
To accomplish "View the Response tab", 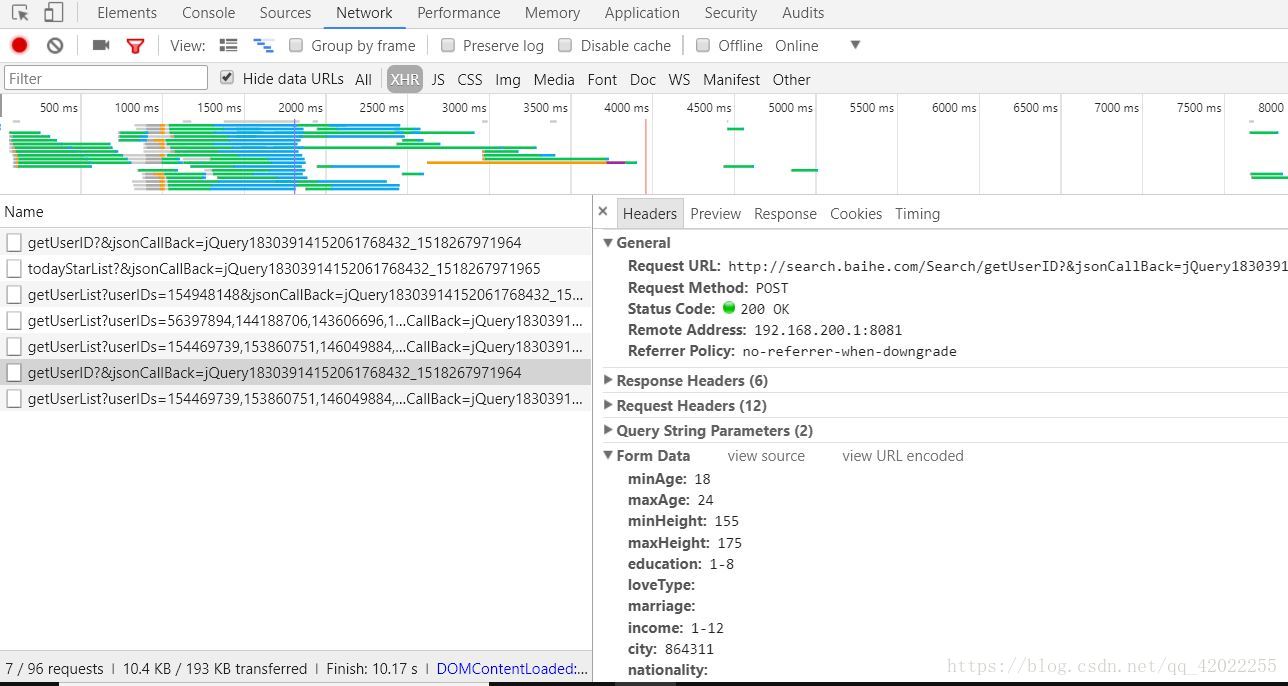I will pyautogui.click(x=785, y=214).
